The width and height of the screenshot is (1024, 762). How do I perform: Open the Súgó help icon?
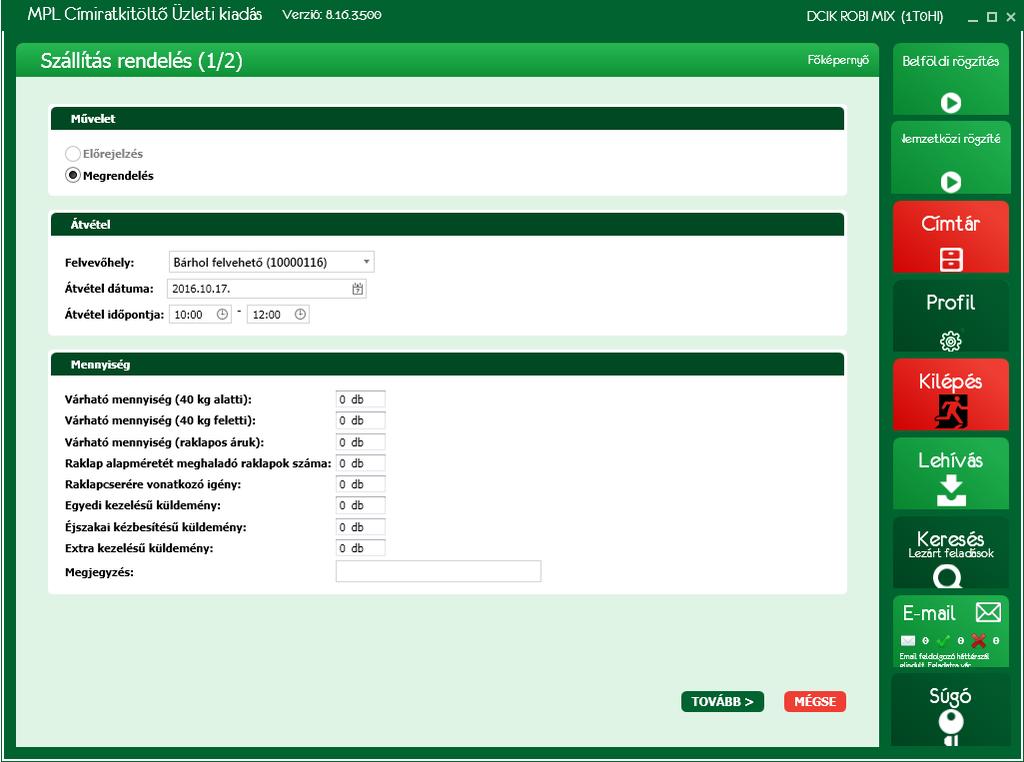coord(951,727)
